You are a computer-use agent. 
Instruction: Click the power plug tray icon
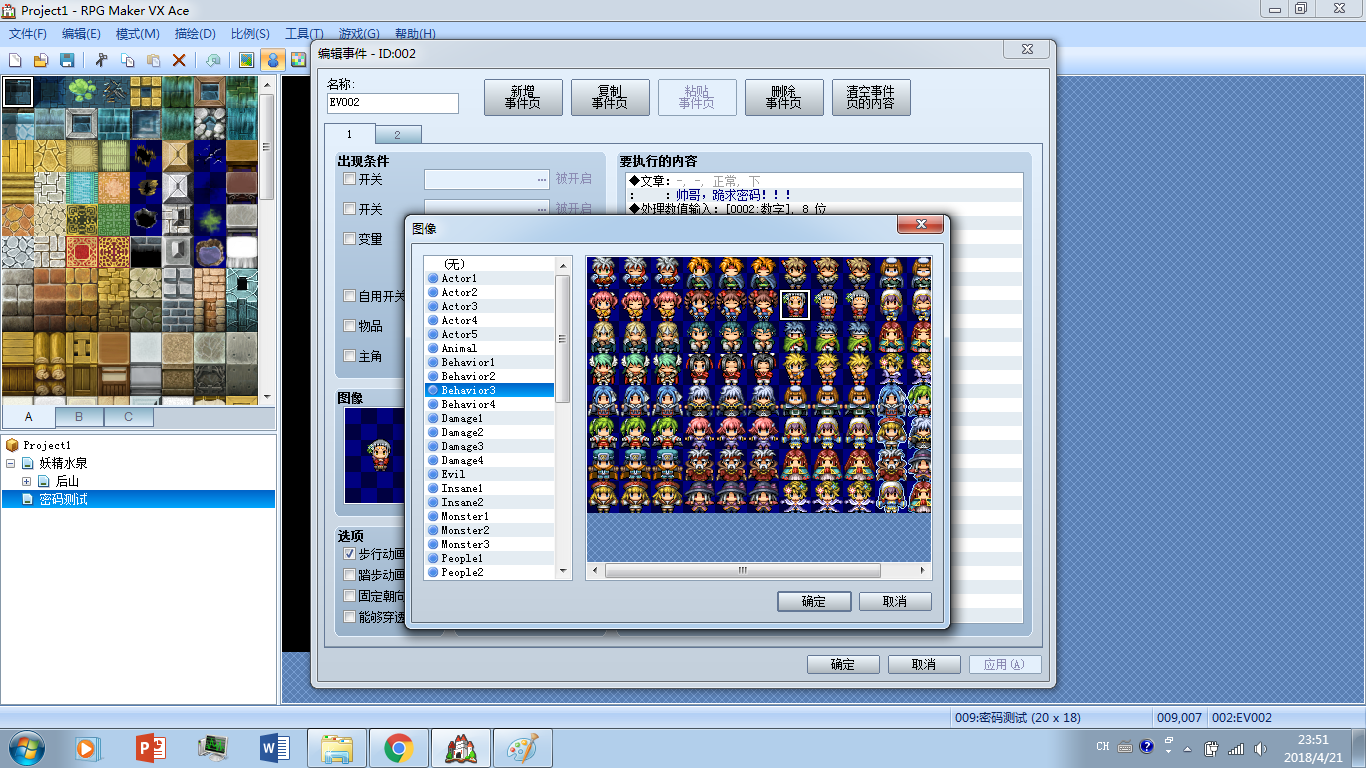tap(1211, 748)
